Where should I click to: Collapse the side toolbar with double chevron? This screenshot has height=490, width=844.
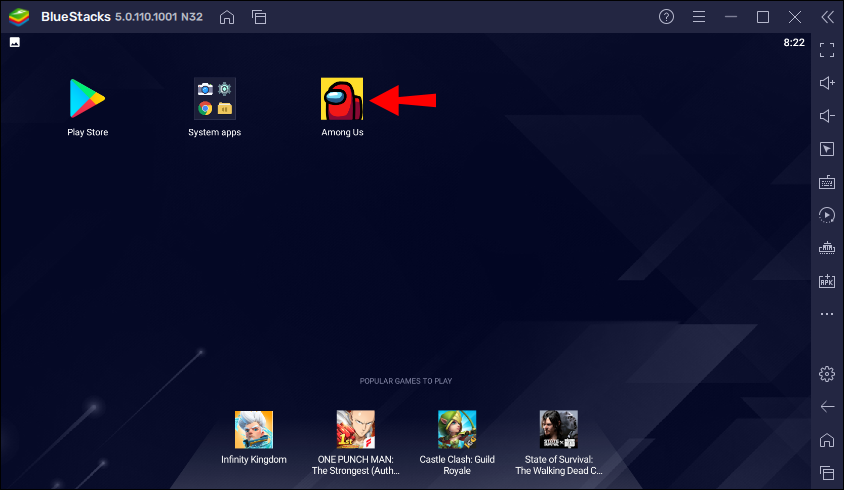827,17
